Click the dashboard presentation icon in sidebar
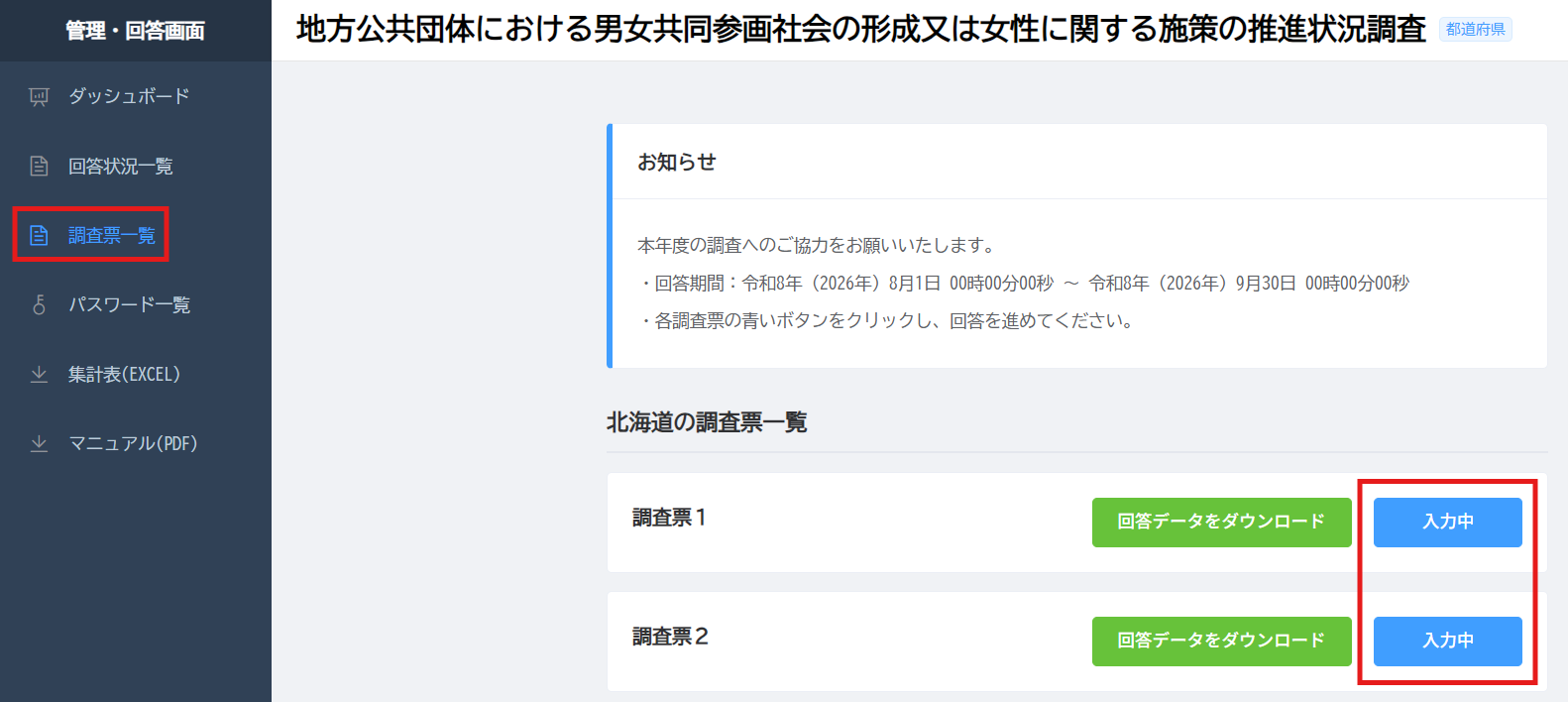 [x=39, y=96]
